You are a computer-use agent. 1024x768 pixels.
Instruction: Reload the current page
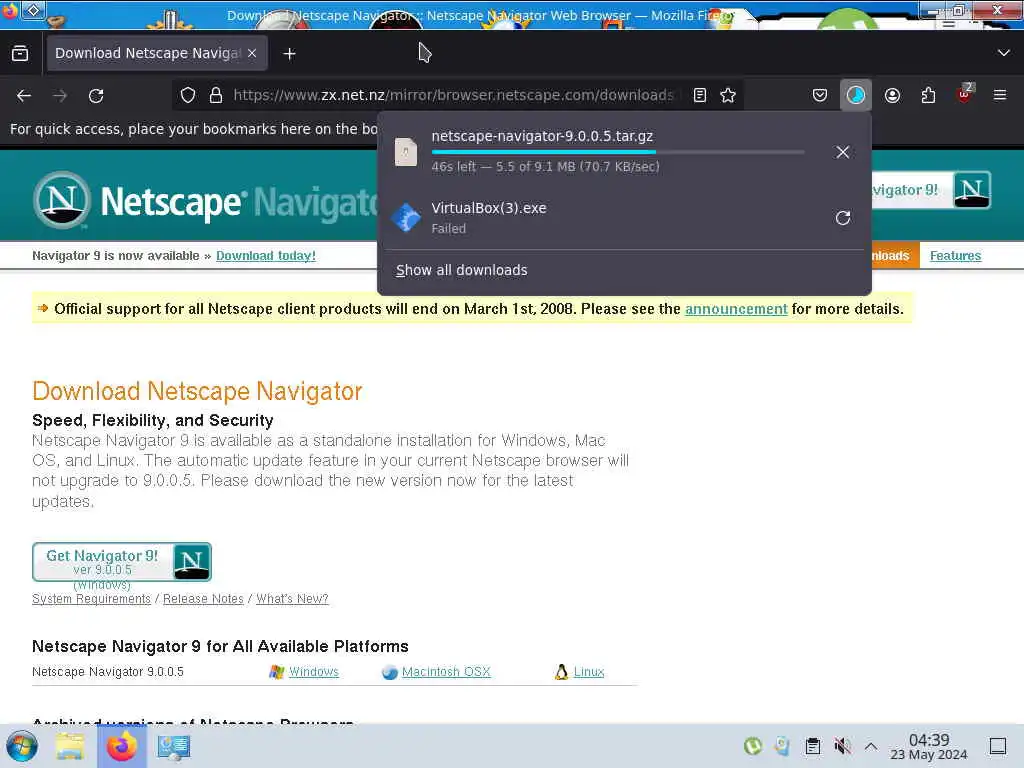96,96
